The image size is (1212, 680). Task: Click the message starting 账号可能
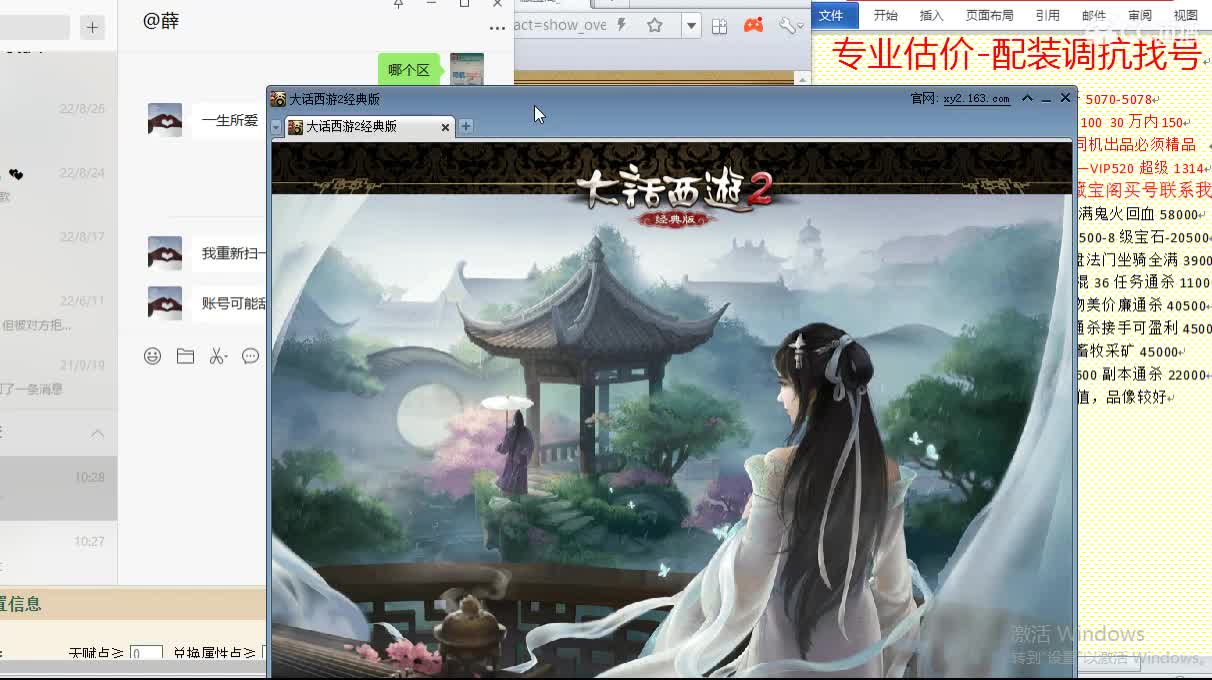click(229, 303)
